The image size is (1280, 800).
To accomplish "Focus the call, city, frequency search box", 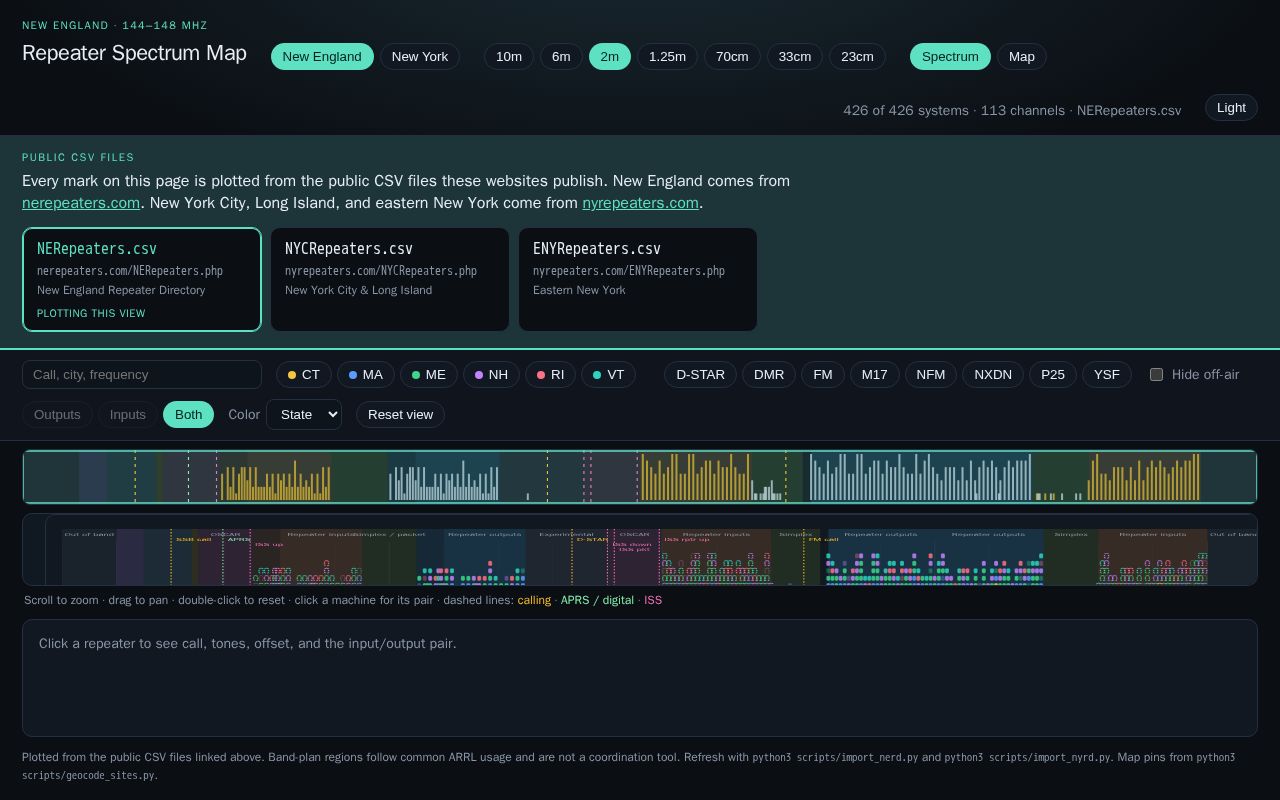I will [142, 374].
